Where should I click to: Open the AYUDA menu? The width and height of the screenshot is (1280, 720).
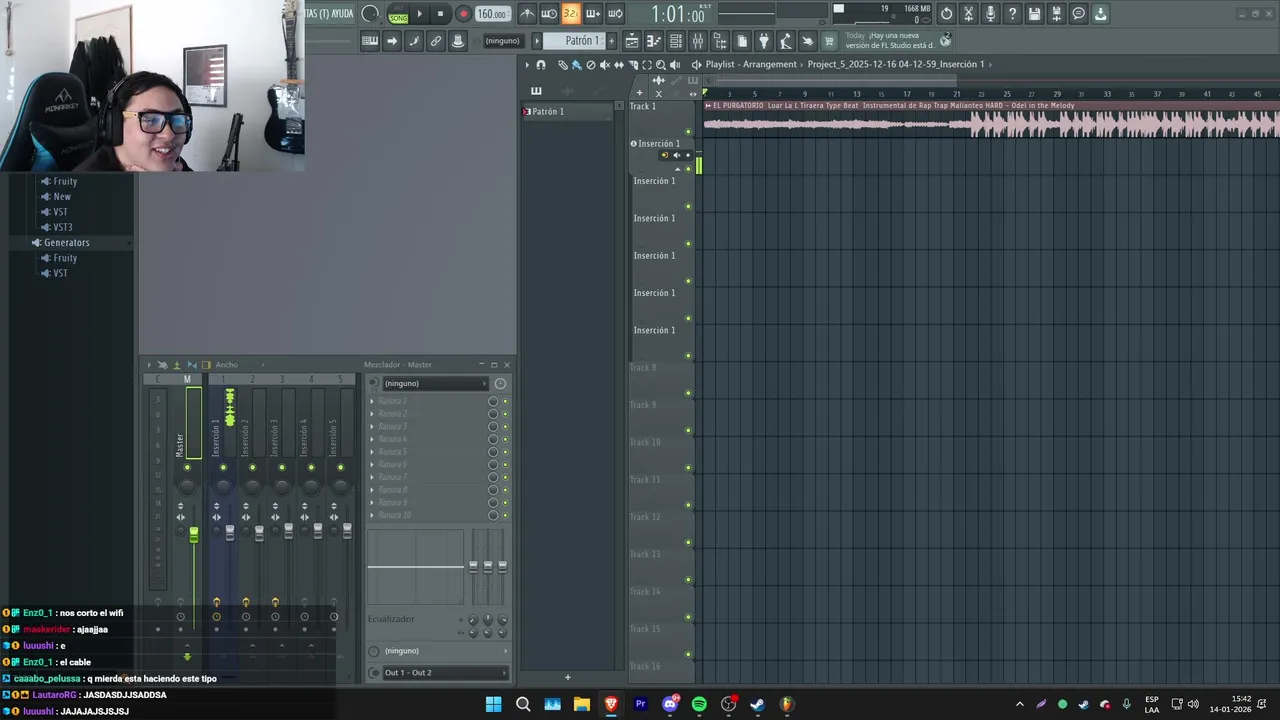(341, 14)
